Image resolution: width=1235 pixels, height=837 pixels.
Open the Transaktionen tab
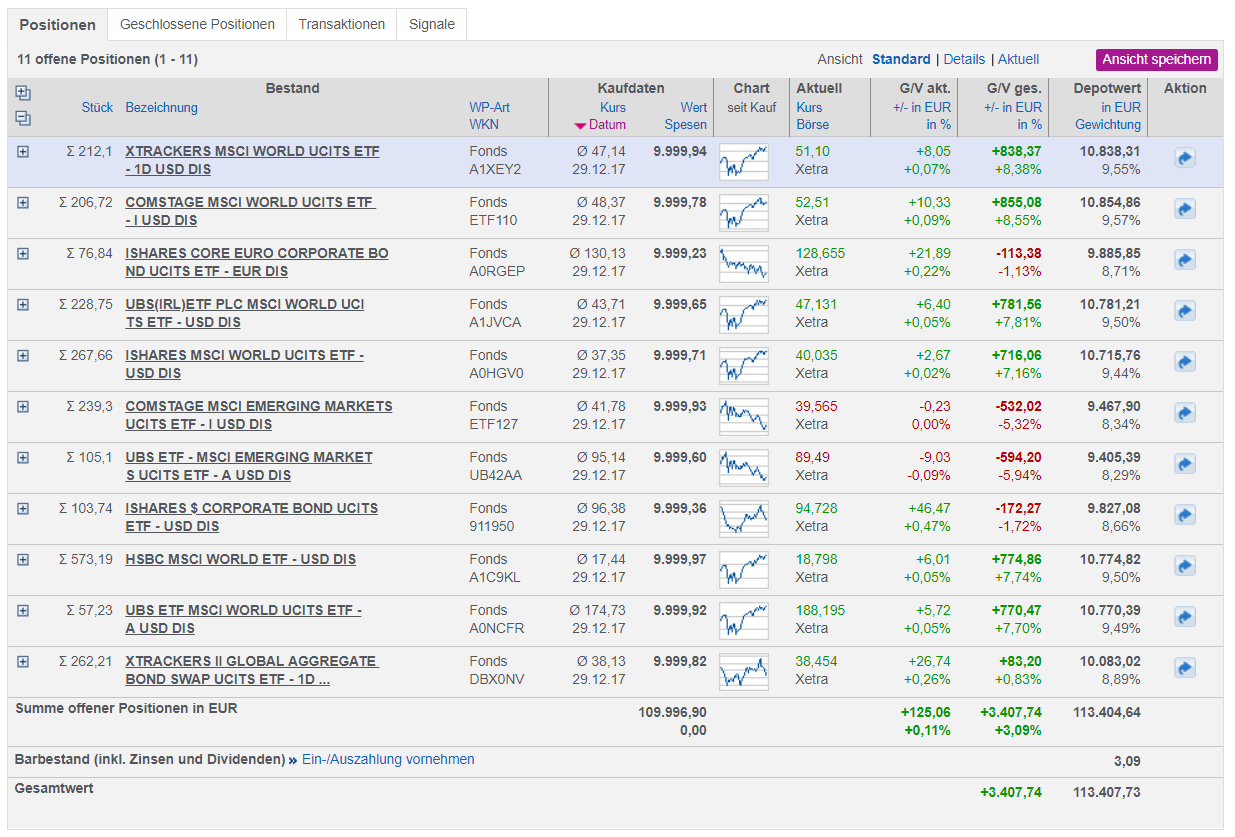coord(341,24)
